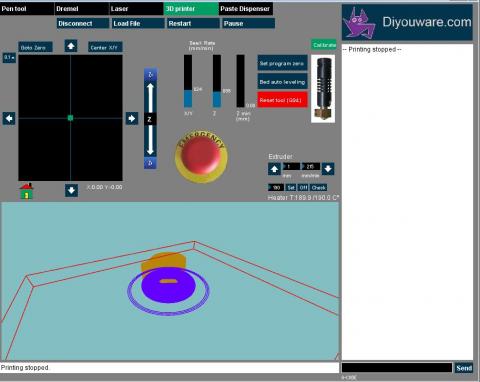This screenshot has width=480, height=382.
Task: Move the head left with the arrow
Action: 9,118
